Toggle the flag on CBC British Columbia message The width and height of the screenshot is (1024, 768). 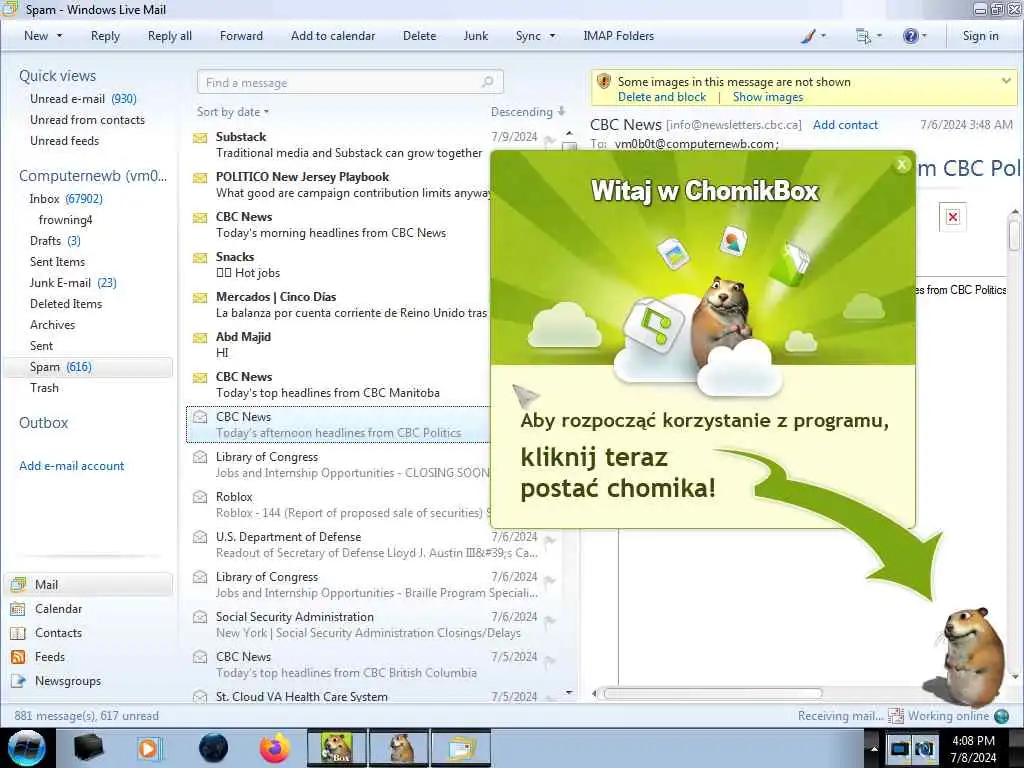coord(550,660)
